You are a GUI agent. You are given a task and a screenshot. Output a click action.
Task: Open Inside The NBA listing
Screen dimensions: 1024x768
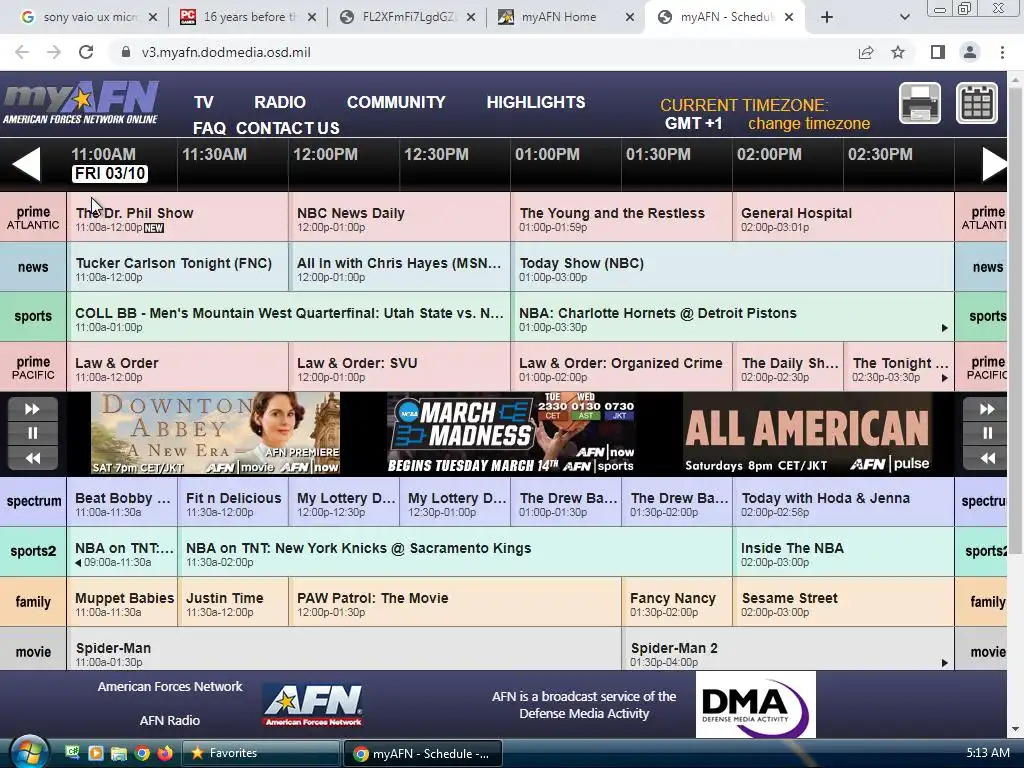[x=844, y=553]
